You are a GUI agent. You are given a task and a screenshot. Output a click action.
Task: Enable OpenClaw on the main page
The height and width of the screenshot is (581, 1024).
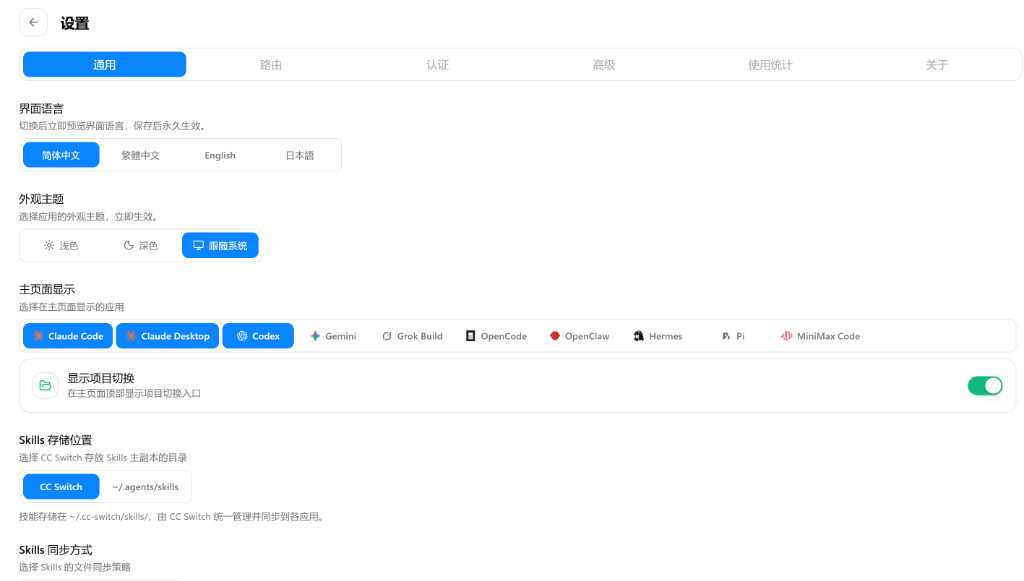point(579,336)
